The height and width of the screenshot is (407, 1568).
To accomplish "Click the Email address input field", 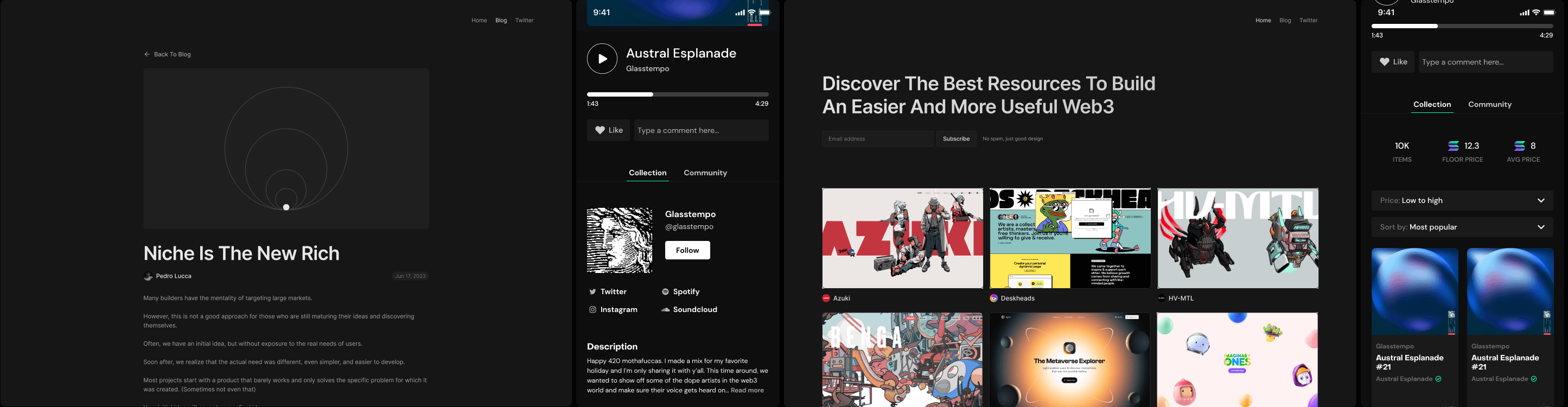I will 877,139.
